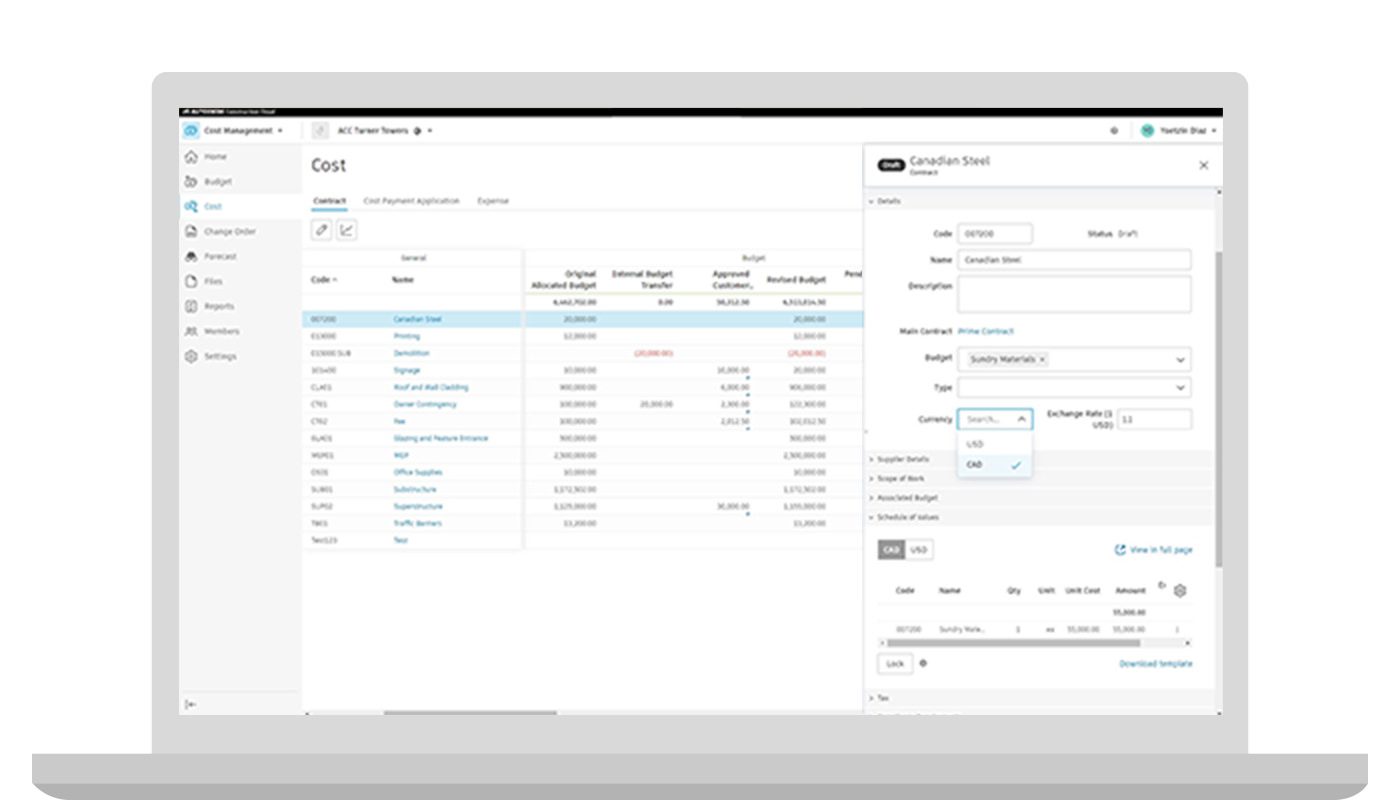Click the Exchange Rate input field
The image size is (1400, 800).
pos(1154,420)
